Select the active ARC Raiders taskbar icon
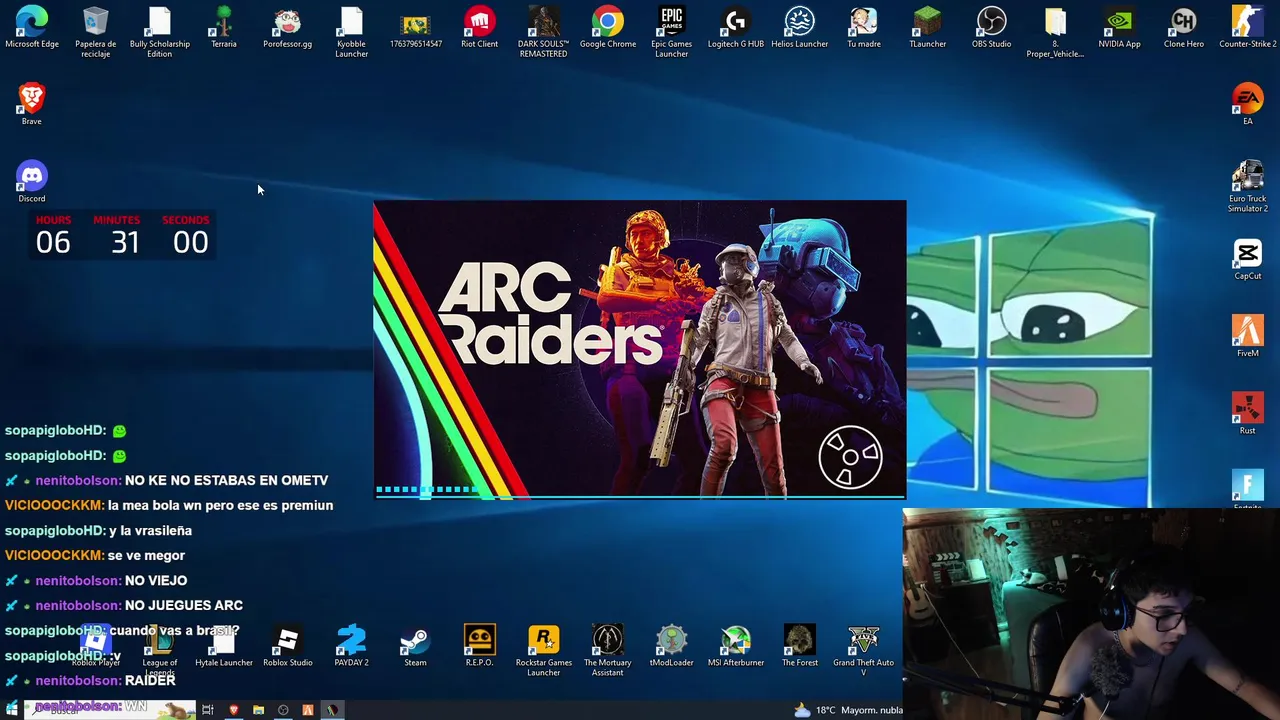 pyautogui.click(x=332, y=710)
